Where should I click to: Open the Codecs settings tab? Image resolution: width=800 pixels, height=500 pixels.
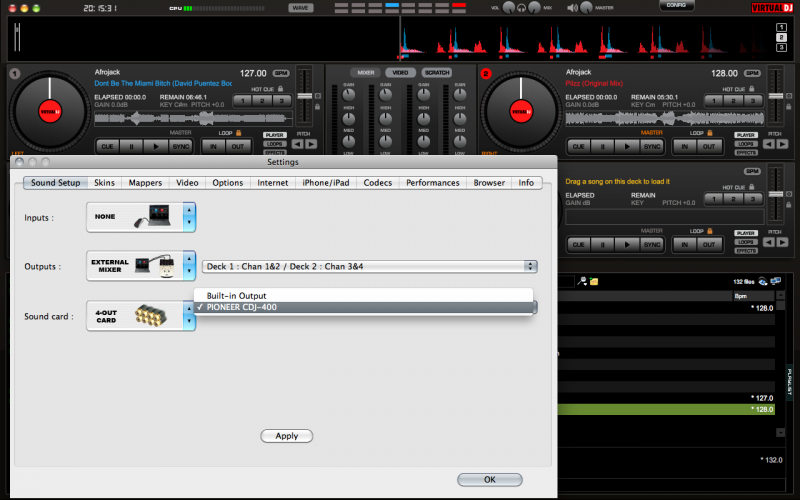coord(378,183)
